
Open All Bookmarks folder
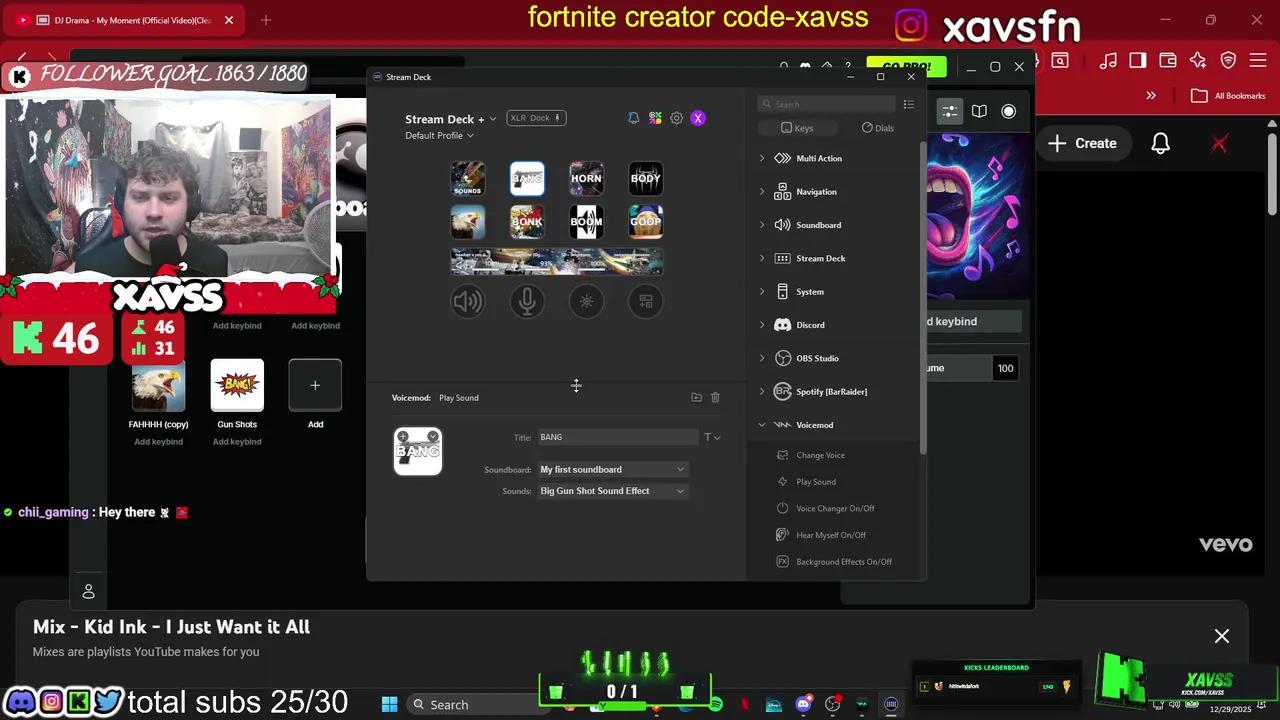[1229, 96]
